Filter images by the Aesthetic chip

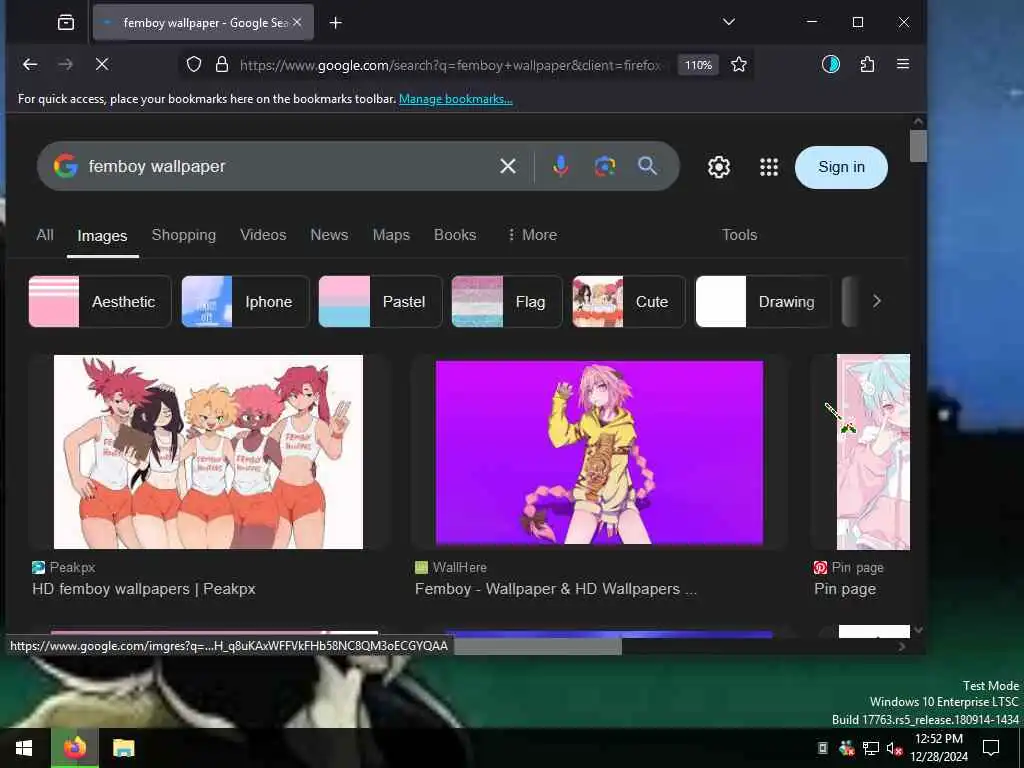pyautogui.click(x=100, y=302)
